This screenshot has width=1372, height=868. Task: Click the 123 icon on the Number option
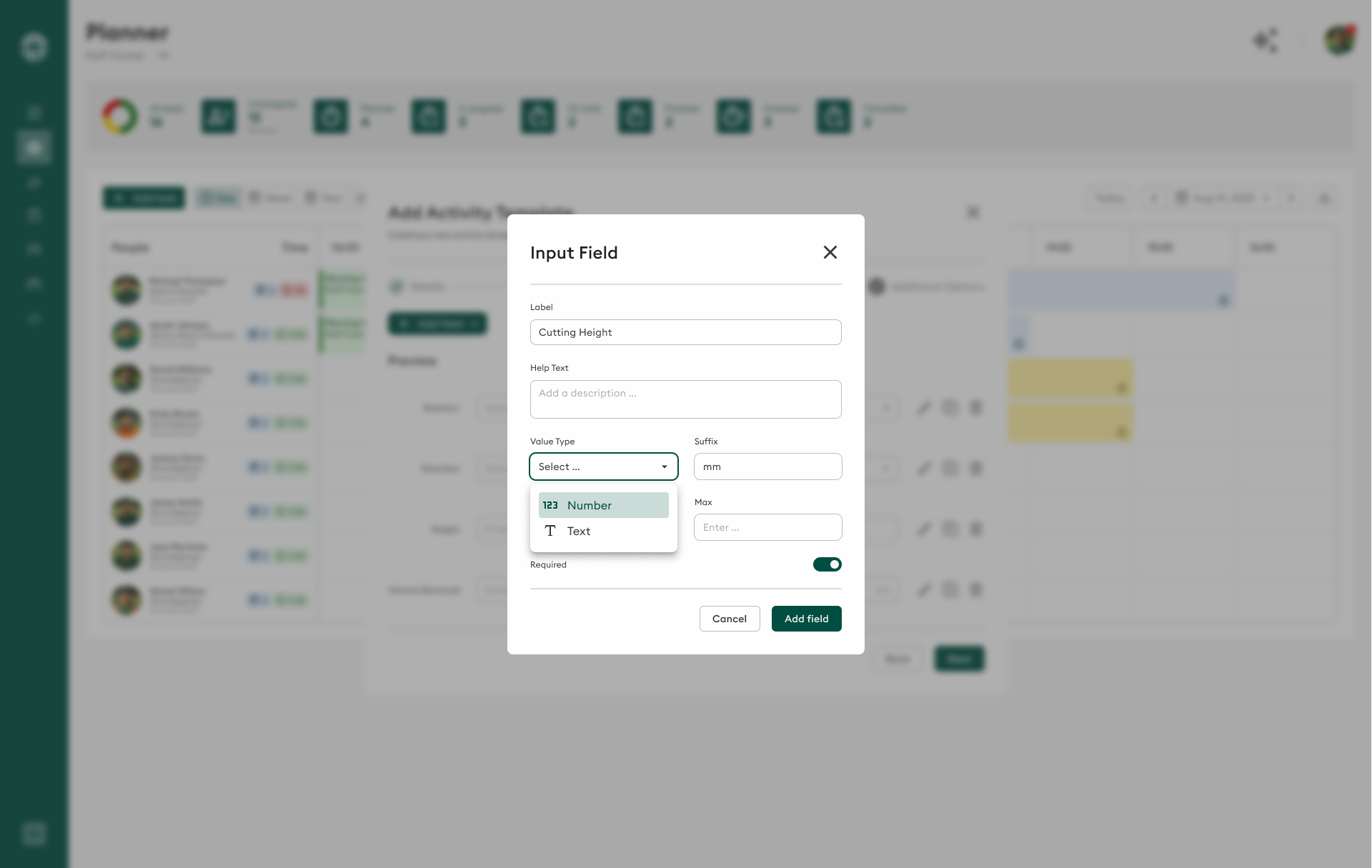(x=551, y=505)
